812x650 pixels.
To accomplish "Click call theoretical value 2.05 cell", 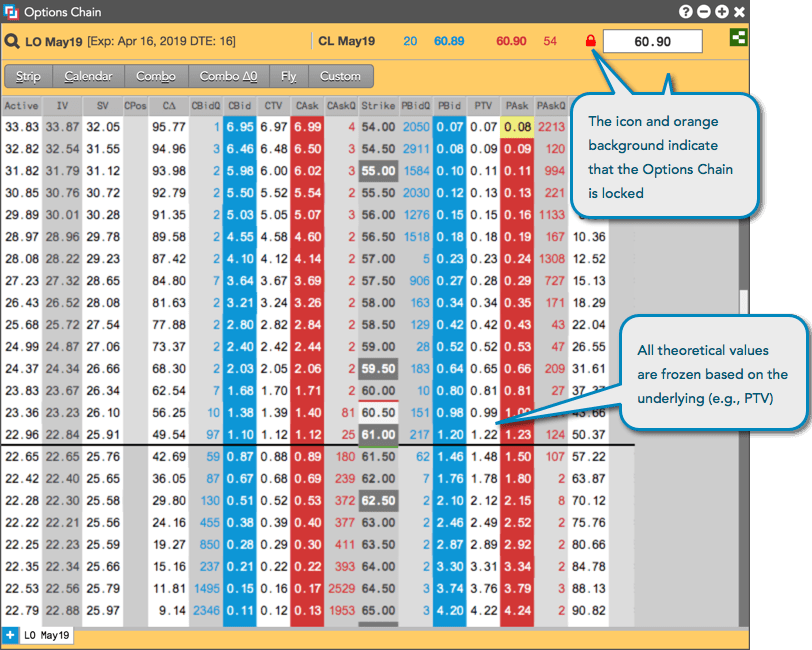I will pos(273,369).
